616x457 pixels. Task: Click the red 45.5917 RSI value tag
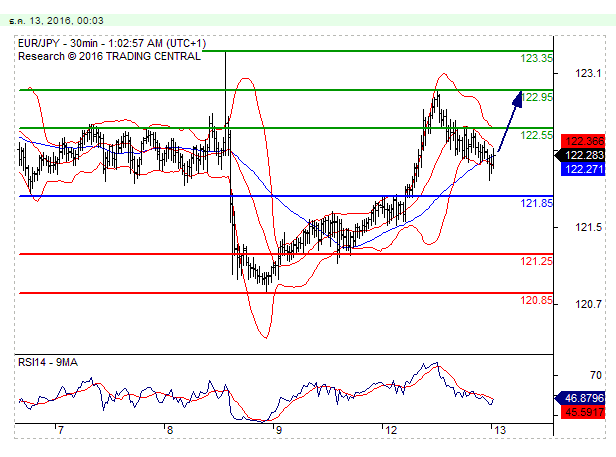[x=583, y=412]
